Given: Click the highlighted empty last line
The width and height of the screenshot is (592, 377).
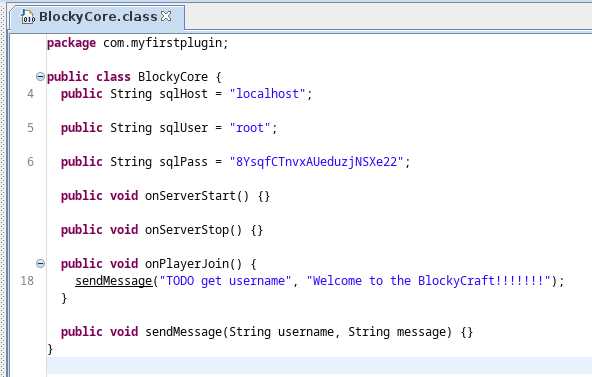Looking at the screenshot, I should coord(319,365).
